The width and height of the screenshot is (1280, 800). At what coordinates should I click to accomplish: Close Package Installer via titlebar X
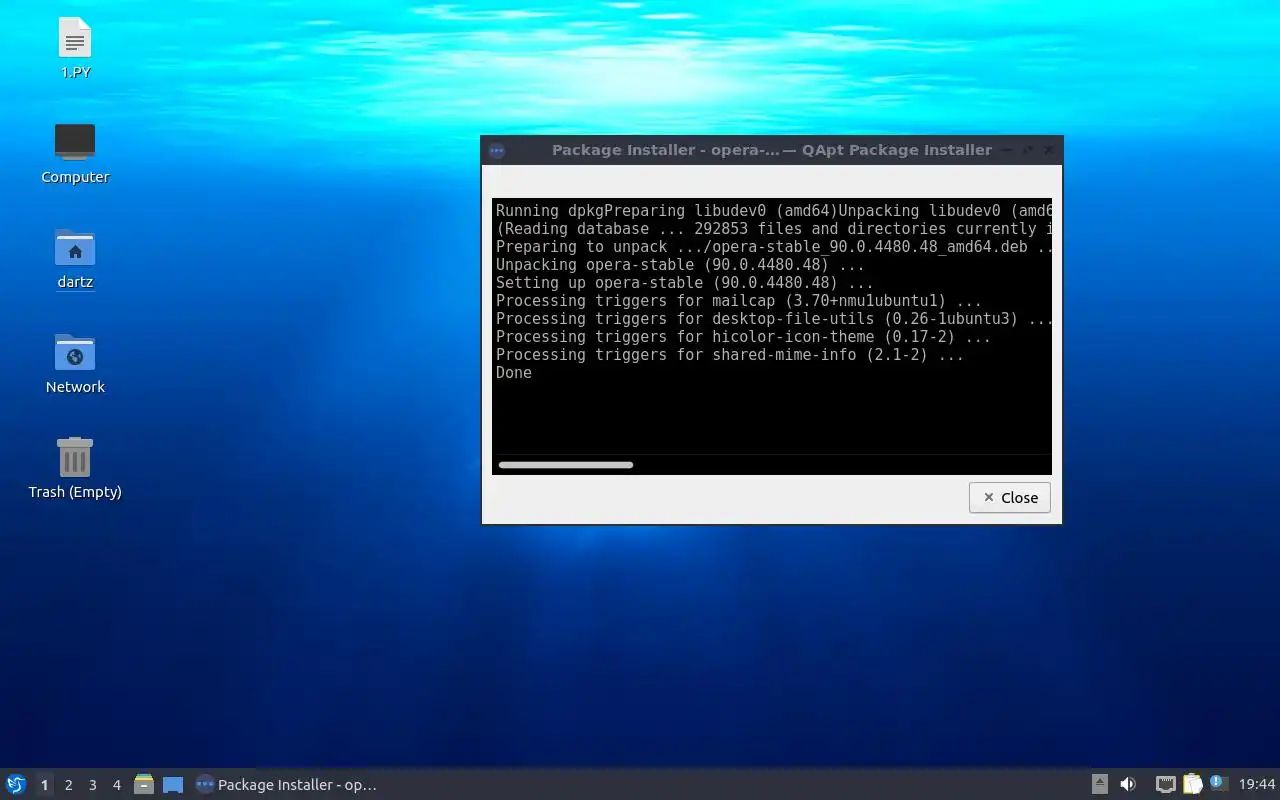[x=1048, y=150]
